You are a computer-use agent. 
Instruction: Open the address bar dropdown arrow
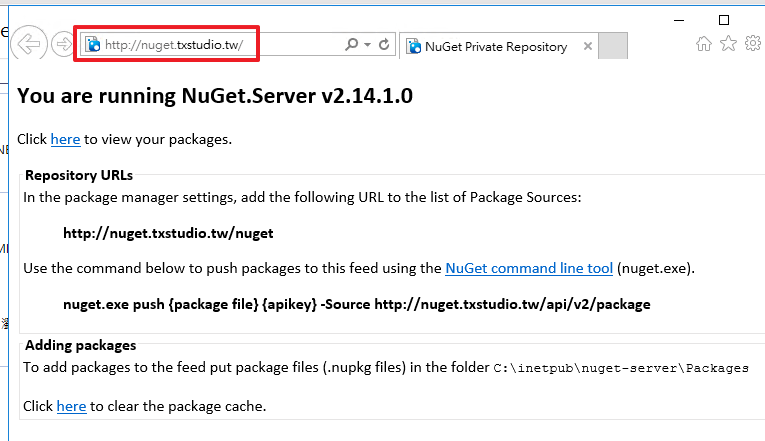click(x=367, y=45)
